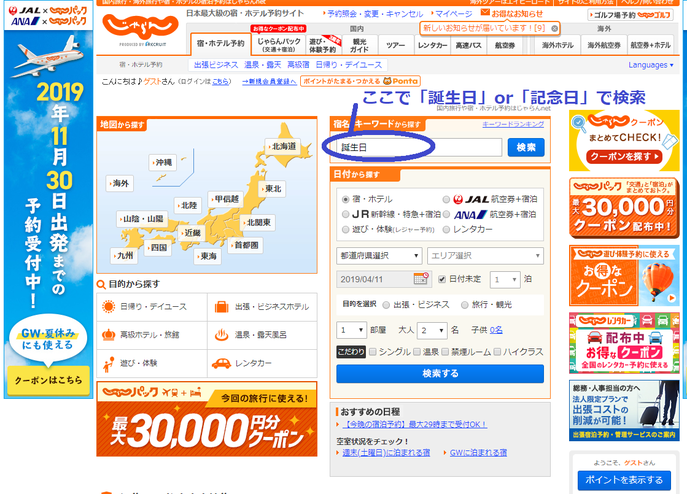The height and width of the screenshot is (494, 687).
Task: Switch to ツアー tab
Action: pos(395,45)
